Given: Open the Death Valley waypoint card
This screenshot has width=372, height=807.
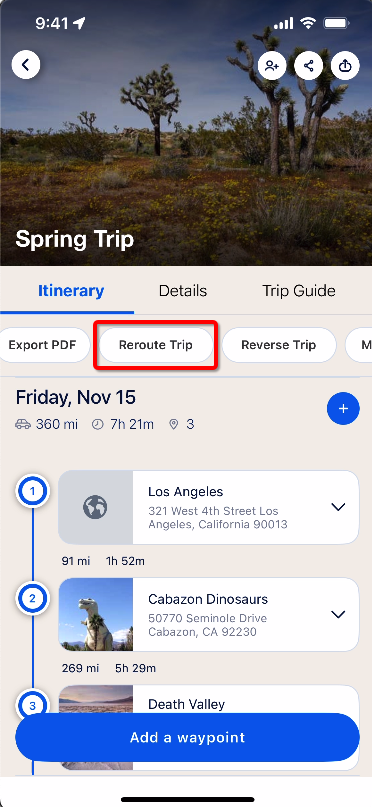Looking at the screenshot, I should tap(208, 699).
